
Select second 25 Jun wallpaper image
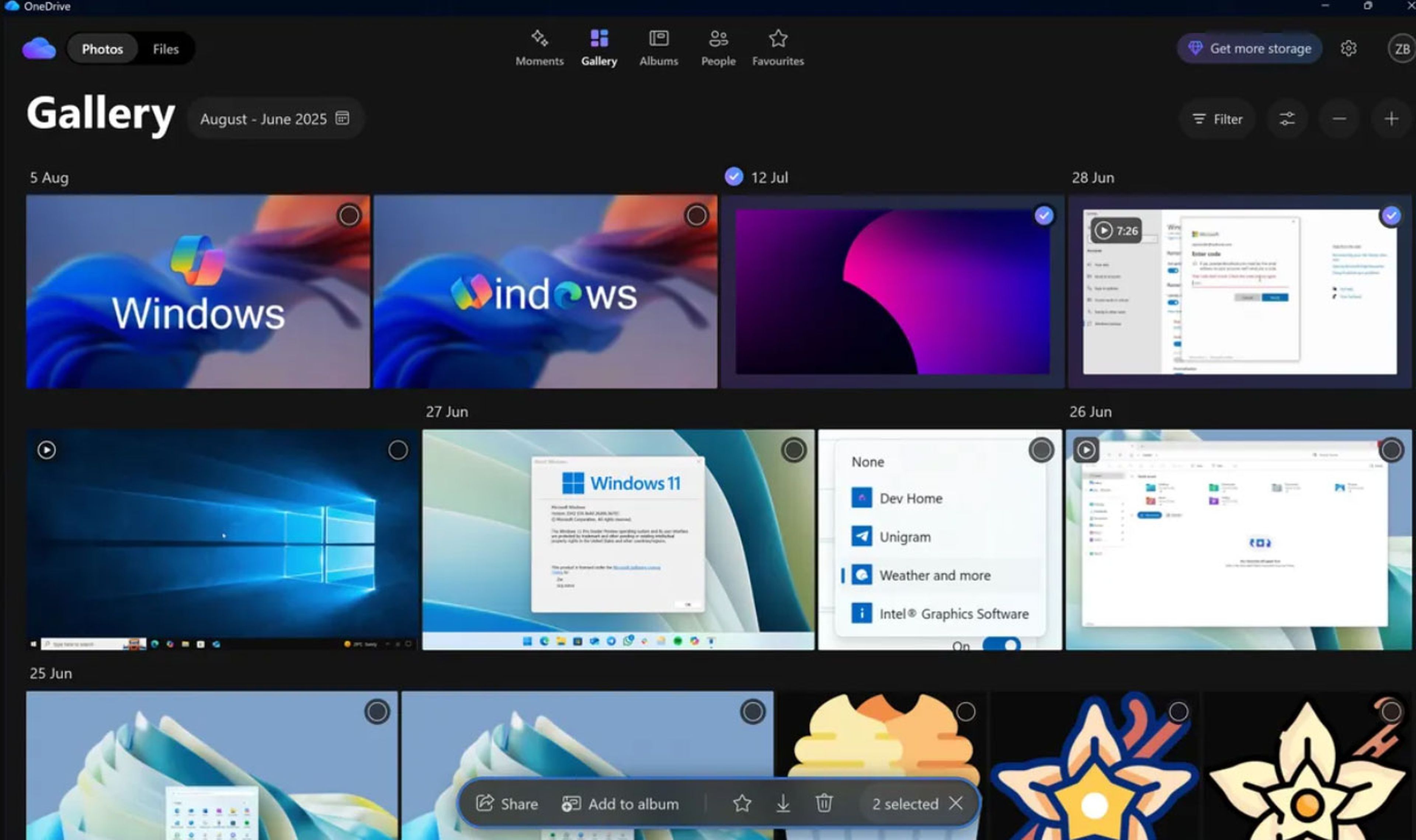pyautogui.click(x=753, y=711)
